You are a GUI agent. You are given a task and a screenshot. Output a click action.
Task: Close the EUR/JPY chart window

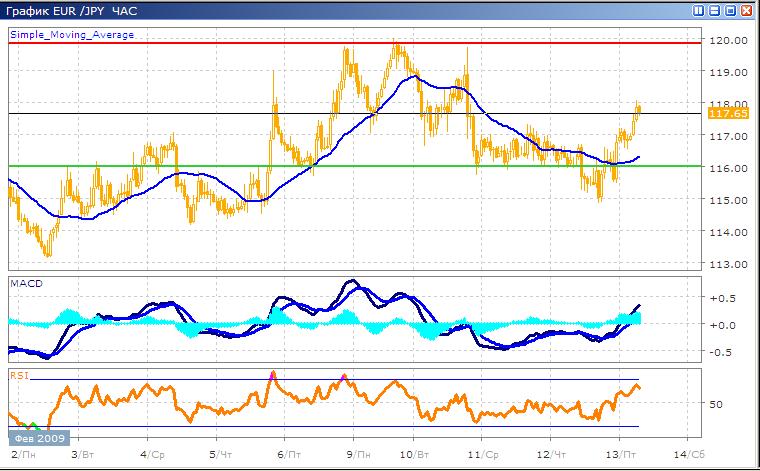(x=745, y=11)
